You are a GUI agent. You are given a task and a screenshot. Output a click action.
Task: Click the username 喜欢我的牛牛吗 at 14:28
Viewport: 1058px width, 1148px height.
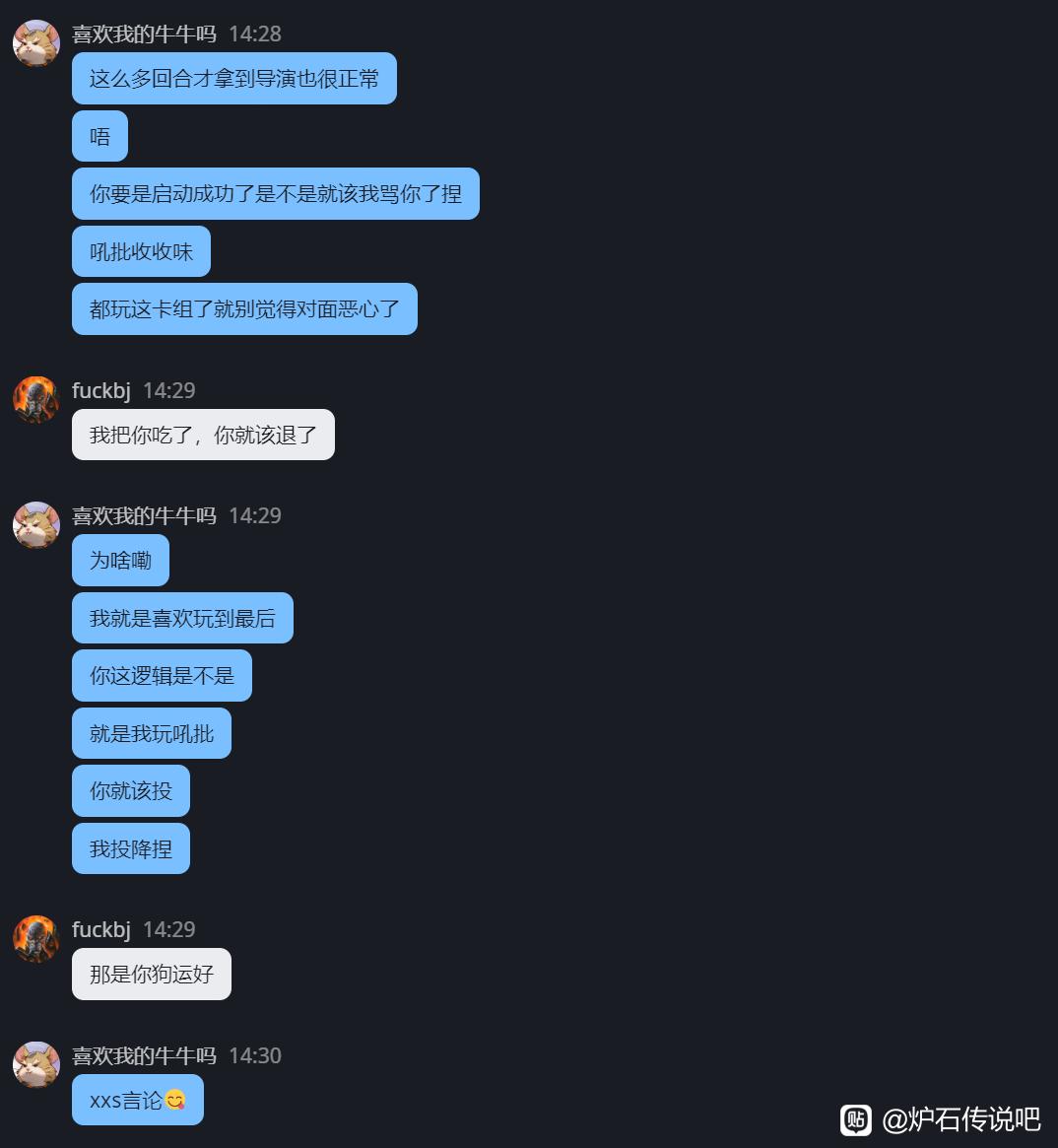coord(144,34)
